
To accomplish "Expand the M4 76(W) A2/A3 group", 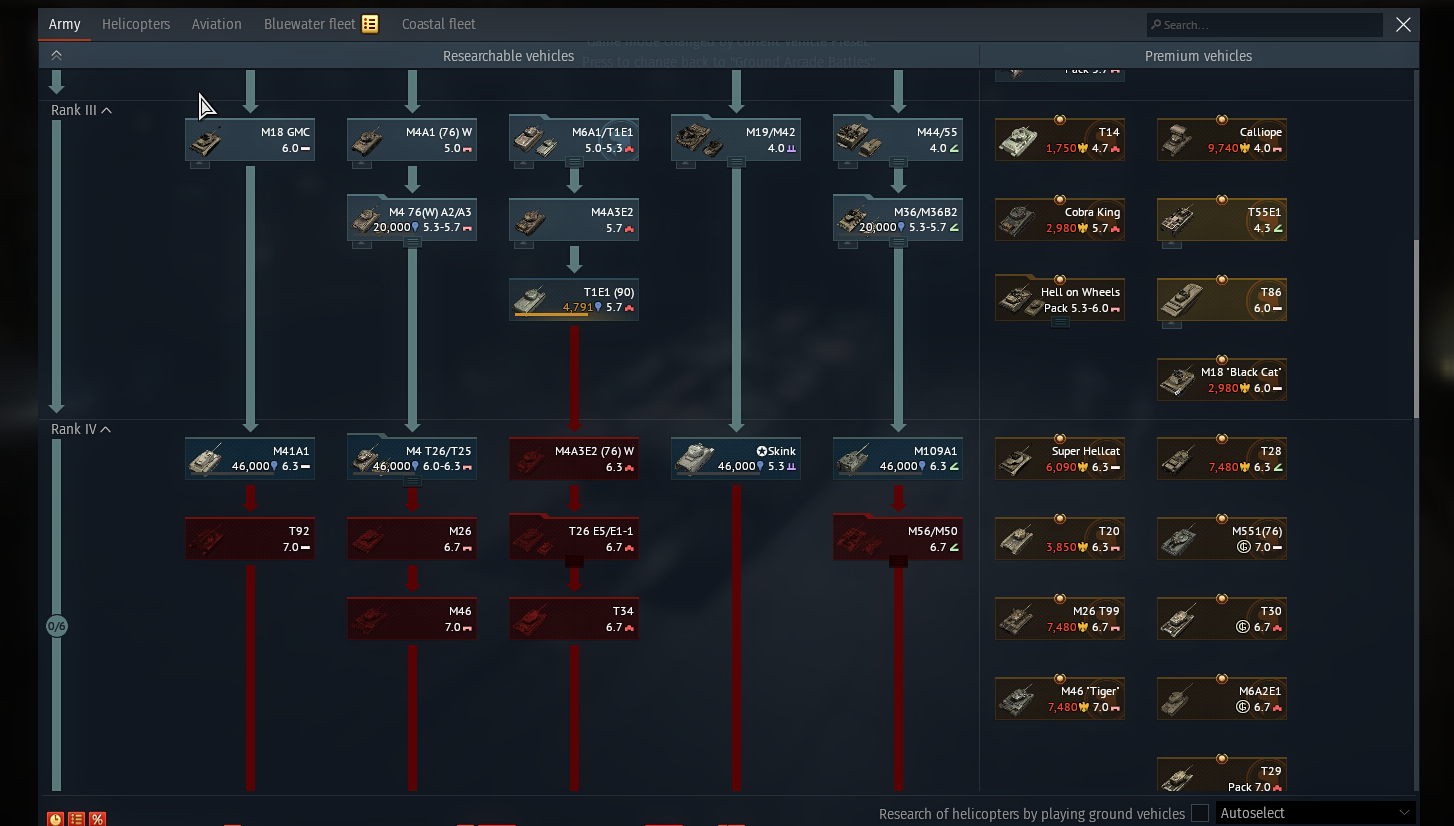I will pyautogui.click(x=412, y=241).
